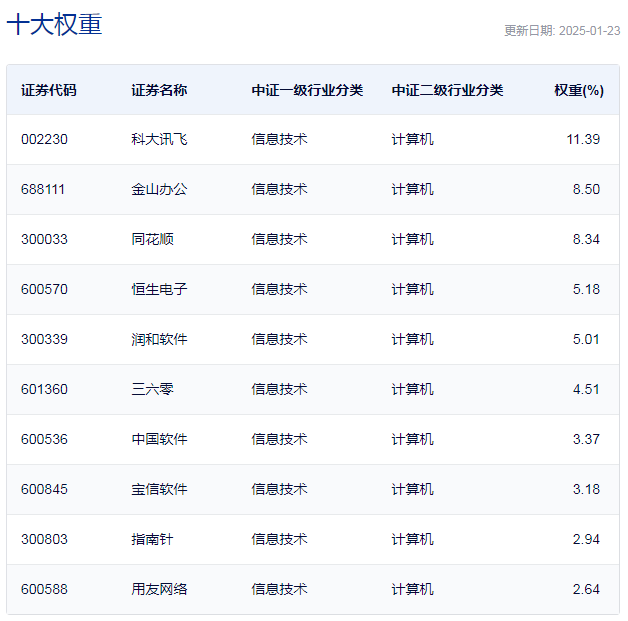The width and height of the screenshot is (628, 621).
Task: Click weight value 8.50
Action: tap(586, 189)
